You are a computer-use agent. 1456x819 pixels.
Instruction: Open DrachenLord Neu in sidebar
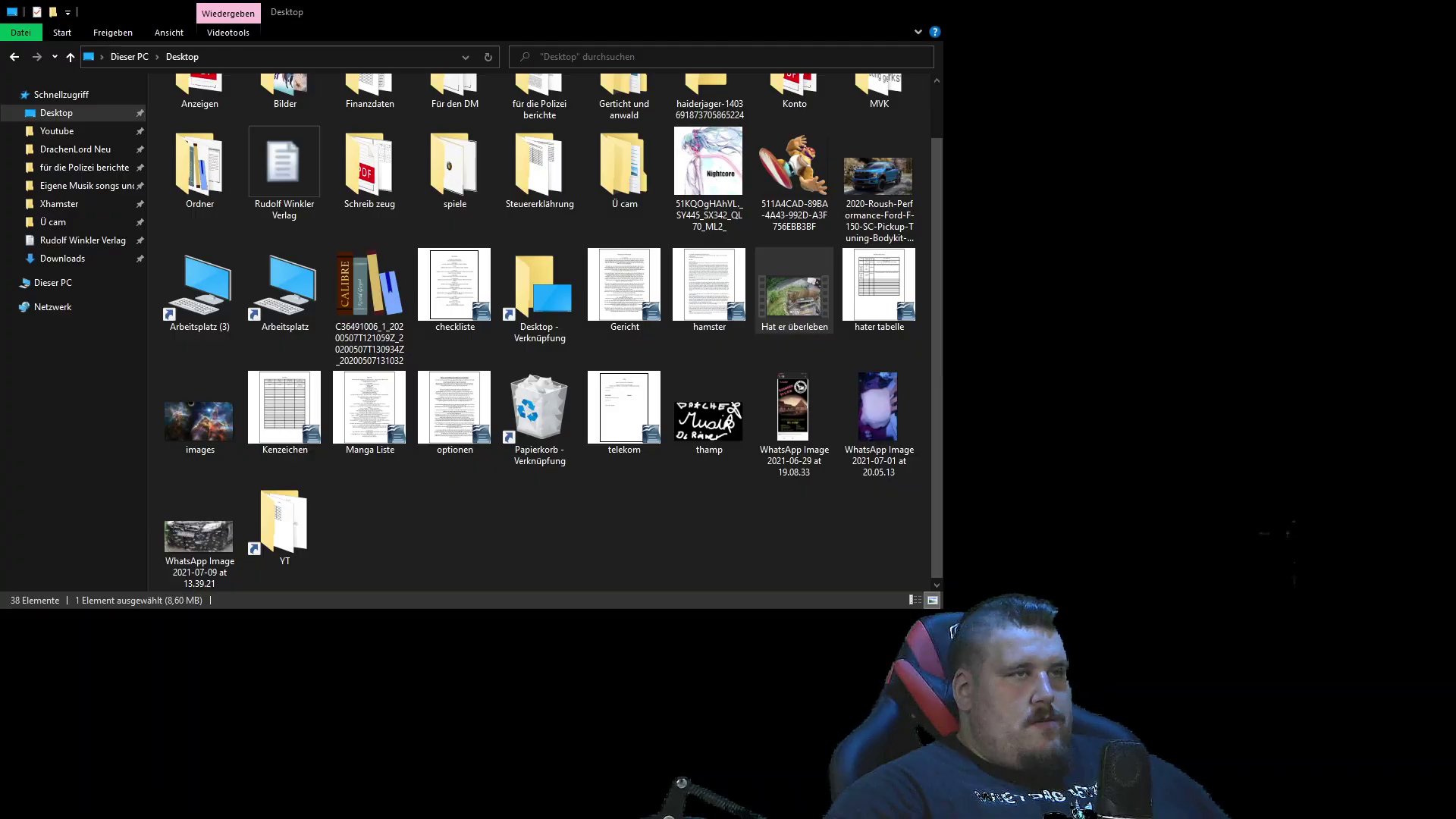pos(74,149)
